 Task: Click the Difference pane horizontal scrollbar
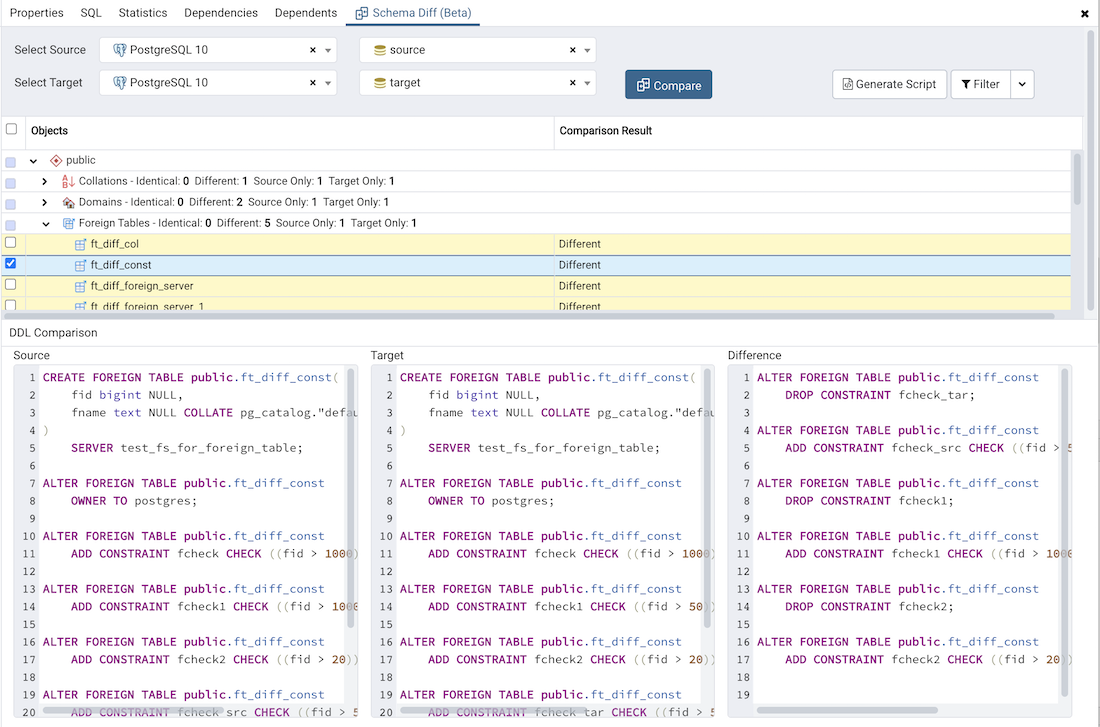pyautogui.click(x=847, y=710)
